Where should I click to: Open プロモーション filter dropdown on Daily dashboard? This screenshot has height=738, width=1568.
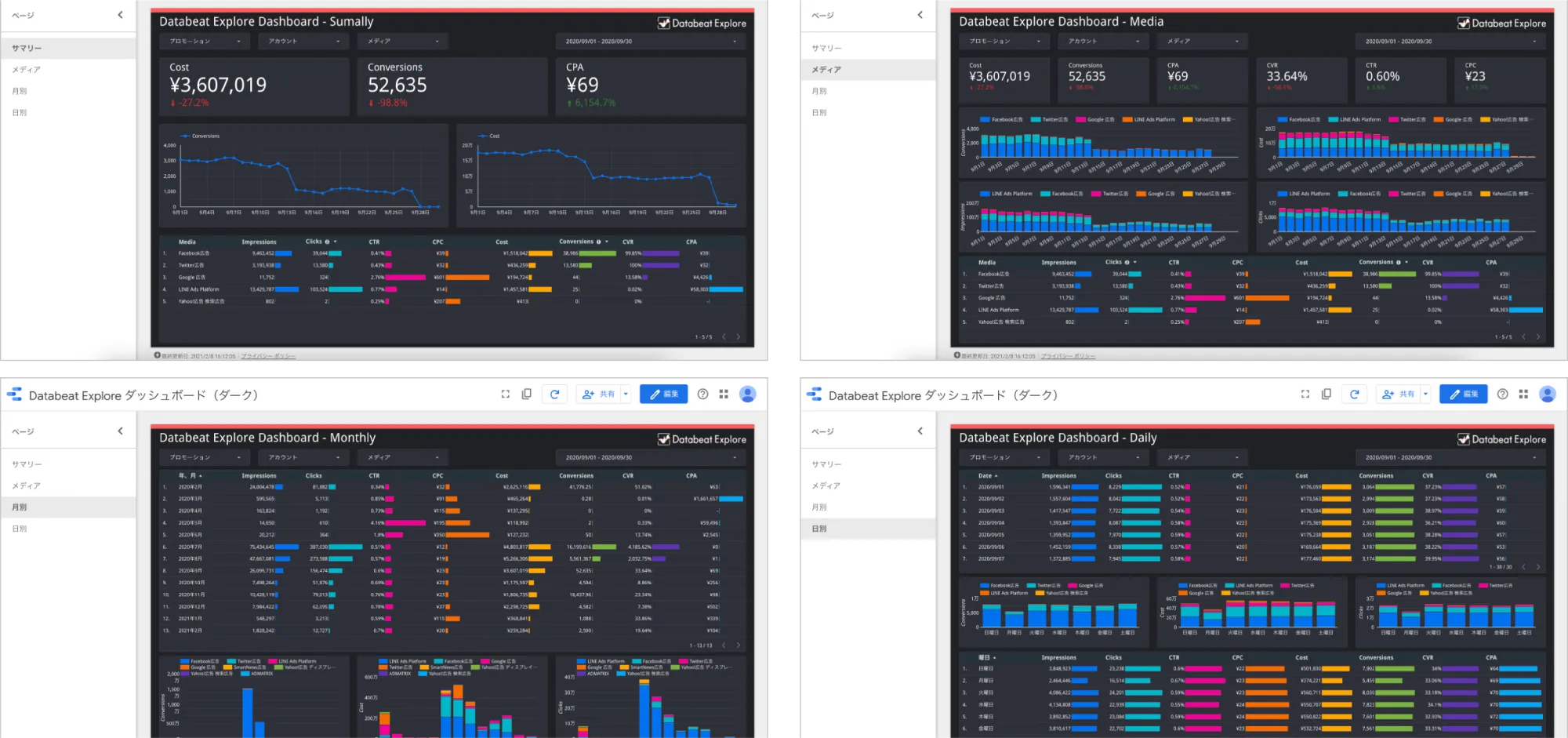(1004, 457)
